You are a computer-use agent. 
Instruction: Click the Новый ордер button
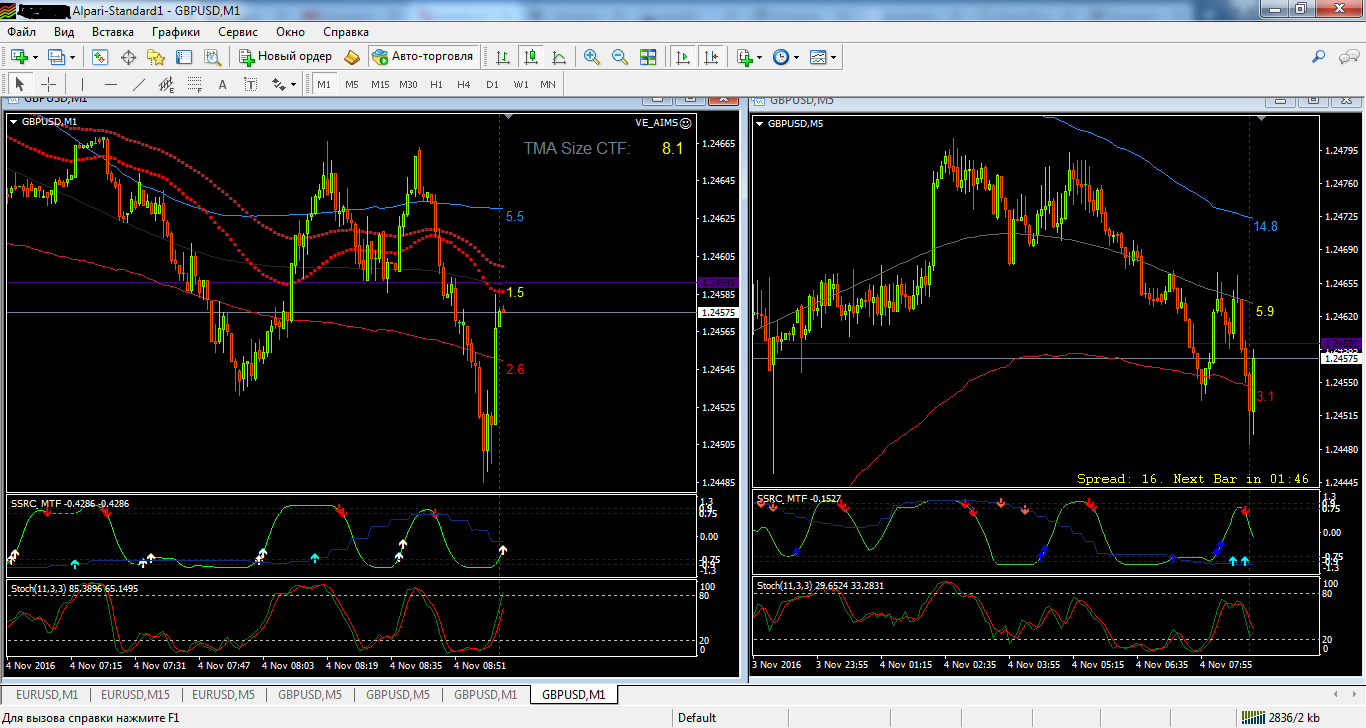[x=285, y=57]
